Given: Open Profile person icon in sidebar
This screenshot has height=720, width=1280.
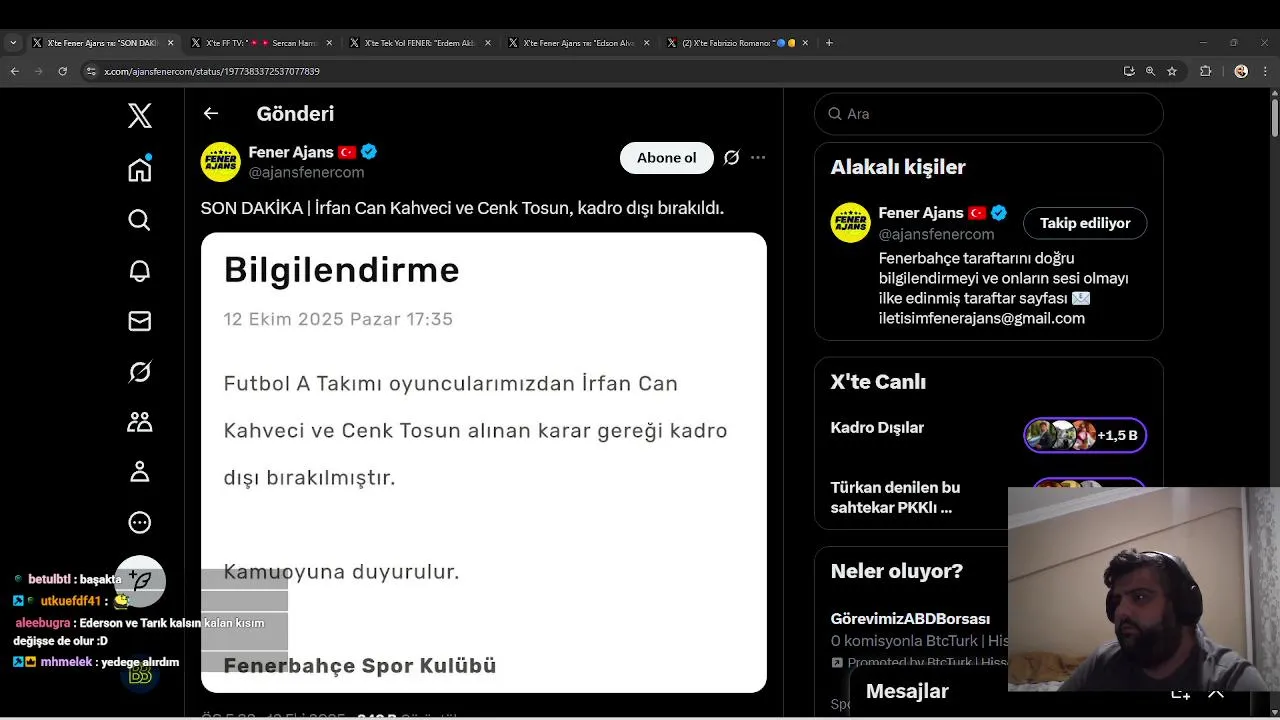Looking at the screenshot, I should point(140,472).
